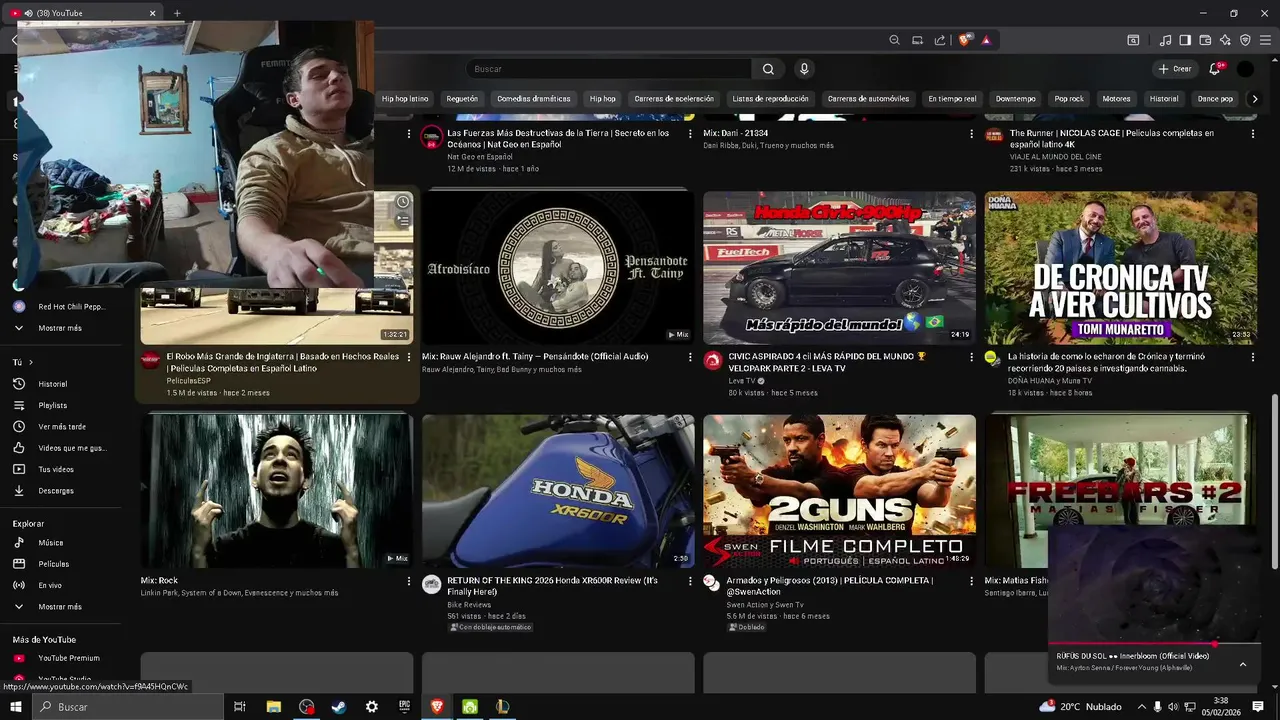Image resolution: width=1280 pixels, height=720 pixels.
Task: Open File Explorer from the taskbar
Action: tap(273, 707)
